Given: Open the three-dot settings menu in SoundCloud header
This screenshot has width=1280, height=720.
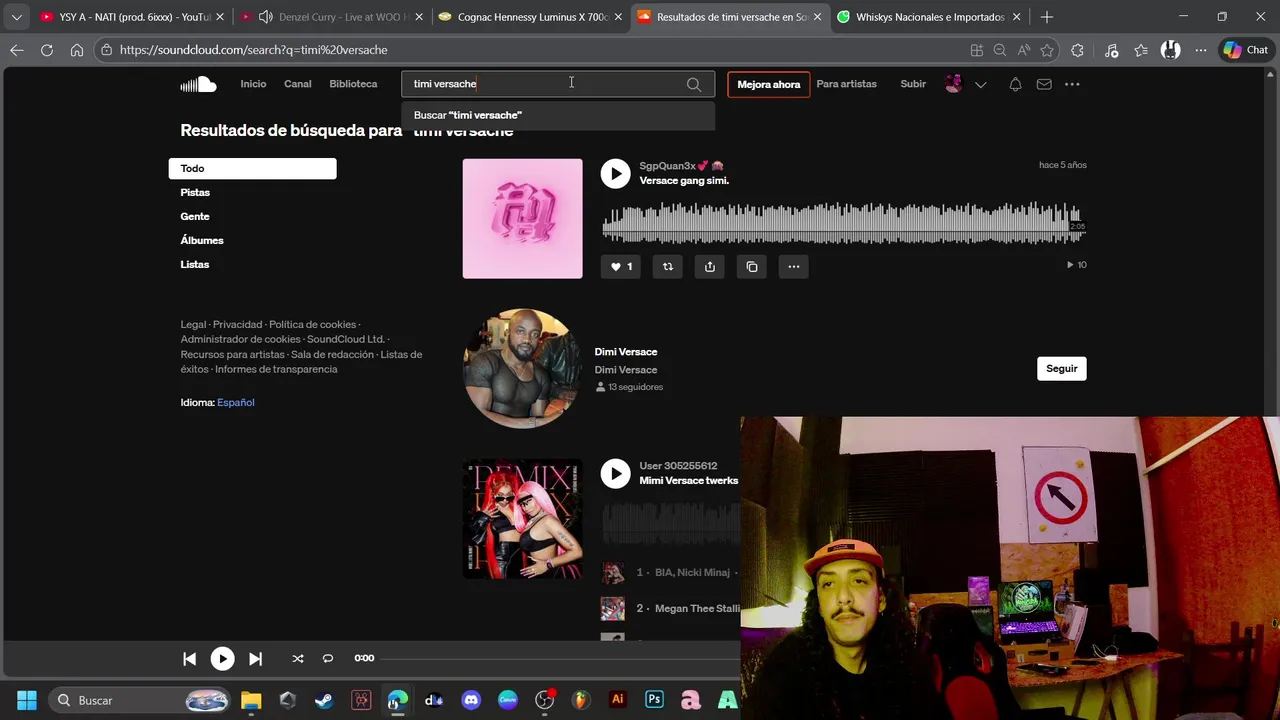Looking at the screenshot, I should pos(1072,84).
